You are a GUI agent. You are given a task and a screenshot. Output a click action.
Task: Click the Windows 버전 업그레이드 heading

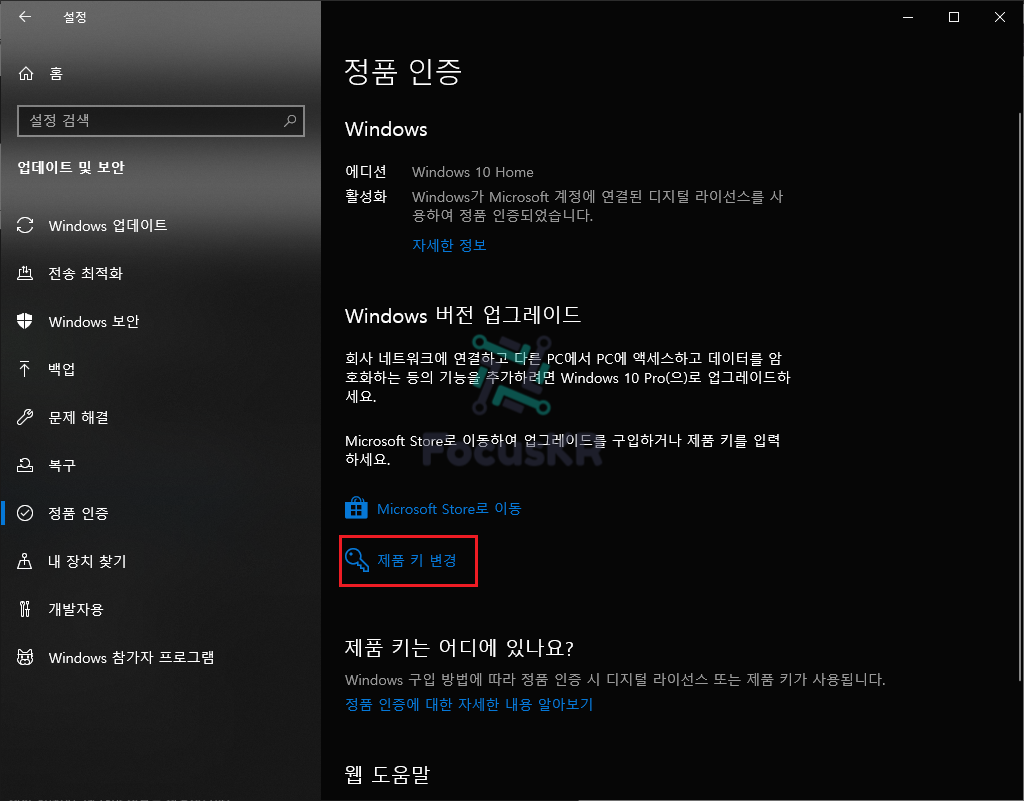pos(463,316)
